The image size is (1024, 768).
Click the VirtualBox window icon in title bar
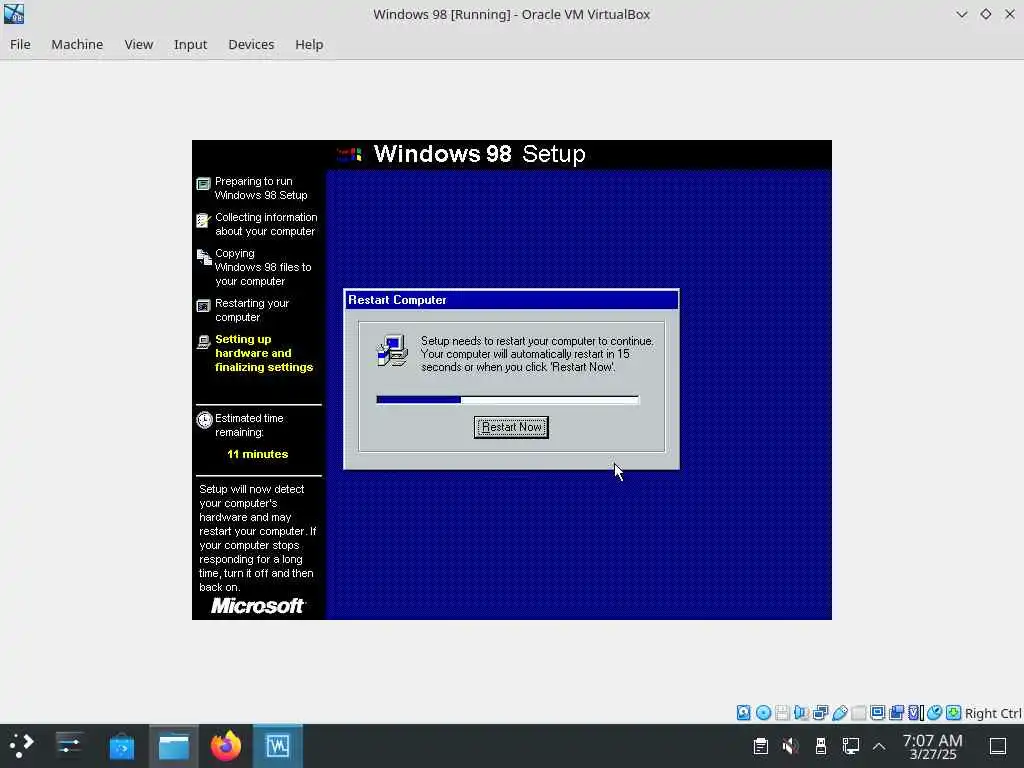point(14,14)
